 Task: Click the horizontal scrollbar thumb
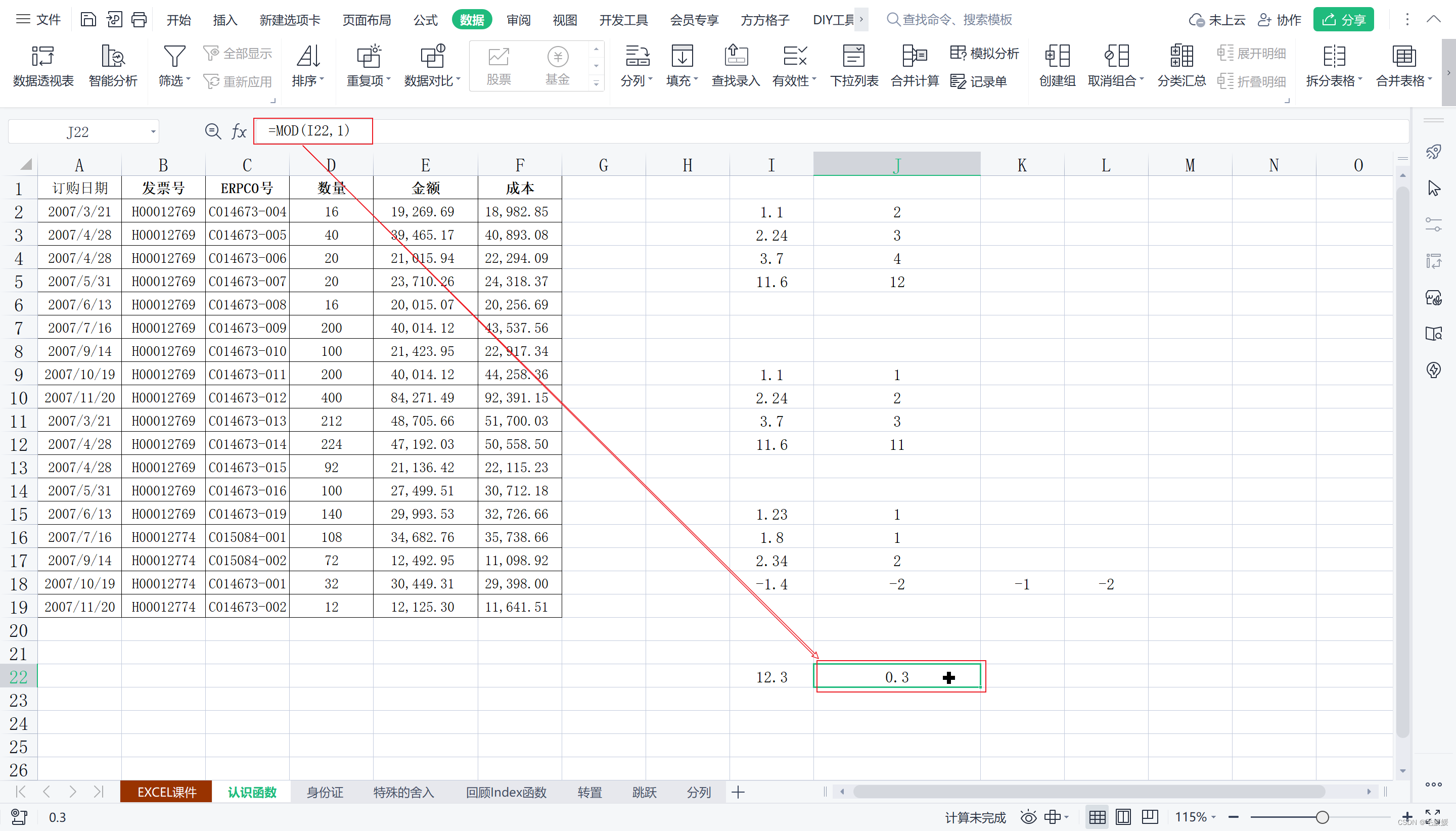click(1089, 792)
